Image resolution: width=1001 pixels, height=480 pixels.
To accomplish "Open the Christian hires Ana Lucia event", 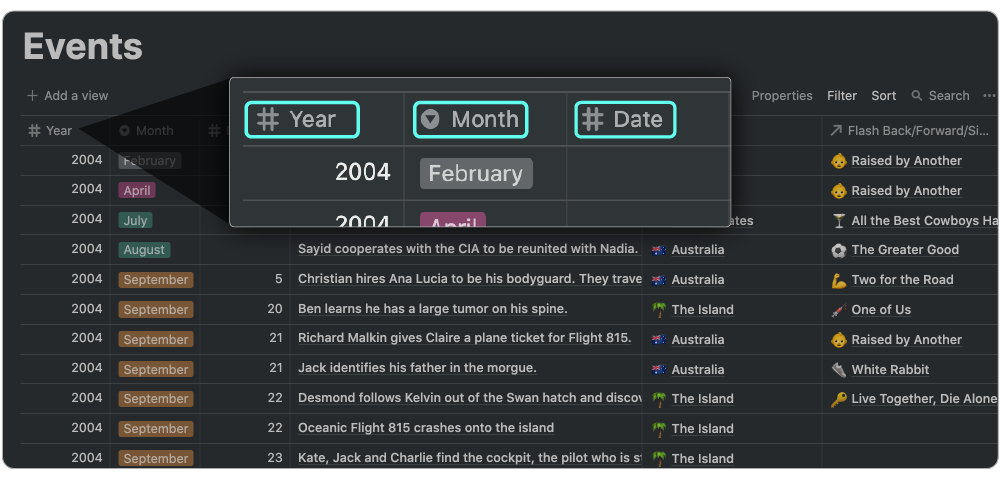I will click(x=469, y=280).
